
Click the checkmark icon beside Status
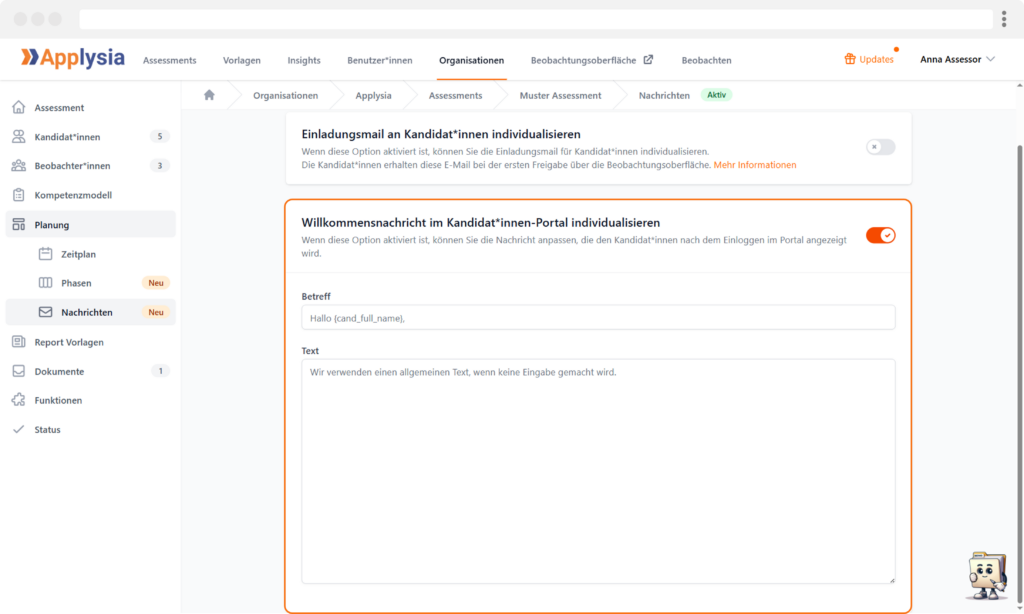click(18, 429)
